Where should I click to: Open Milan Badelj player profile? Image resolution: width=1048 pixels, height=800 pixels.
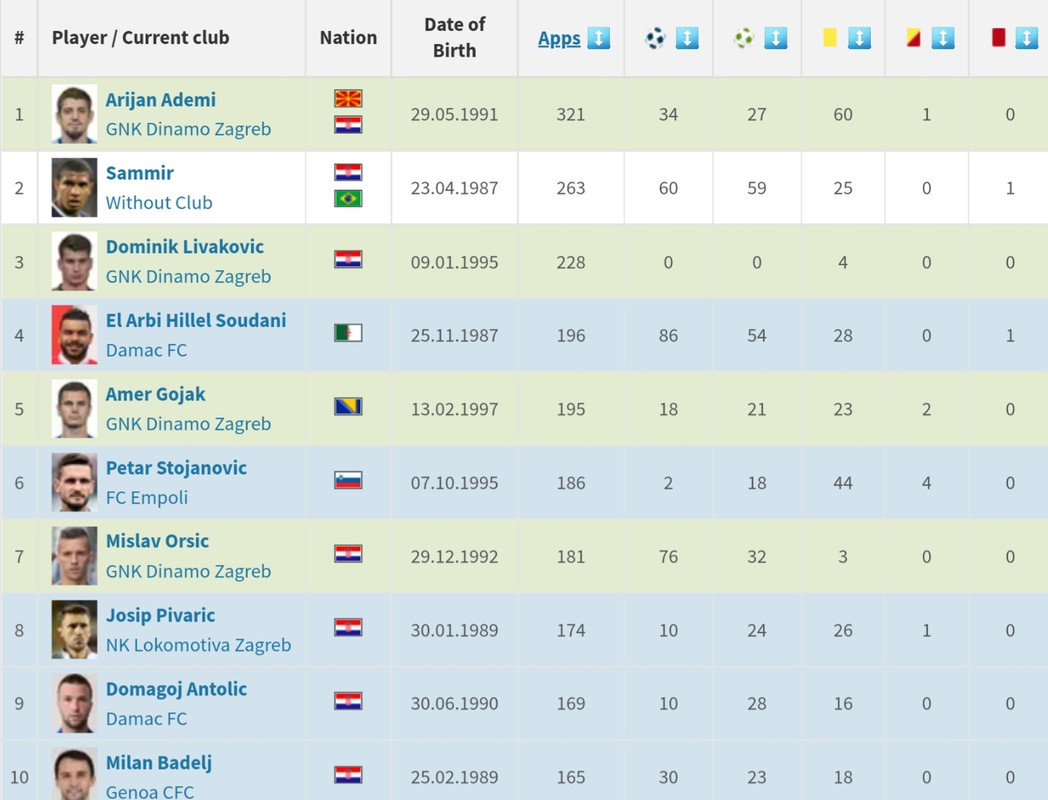(x=158, y=763)
